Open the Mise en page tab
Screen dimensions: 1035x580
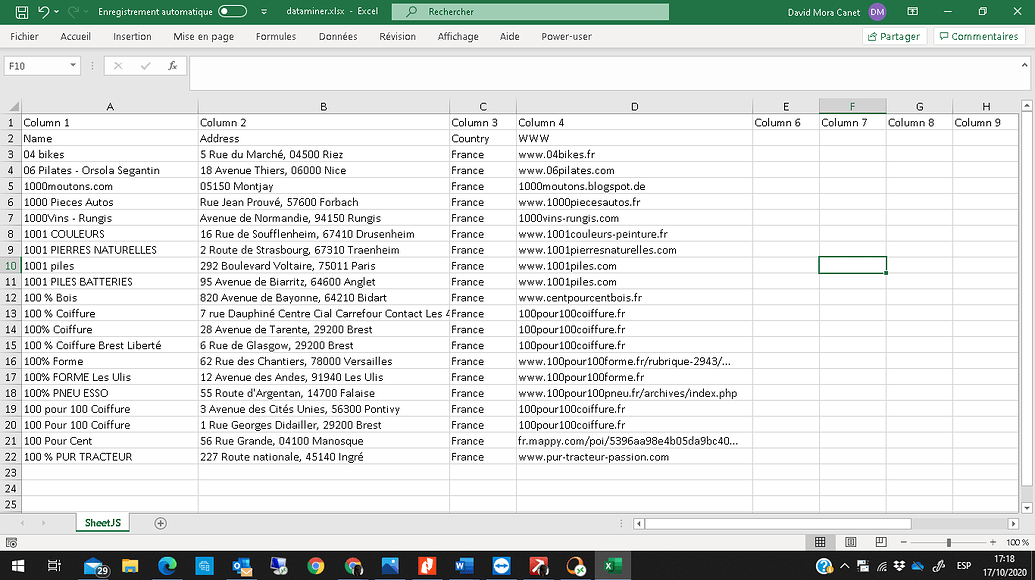click(203, 36)
